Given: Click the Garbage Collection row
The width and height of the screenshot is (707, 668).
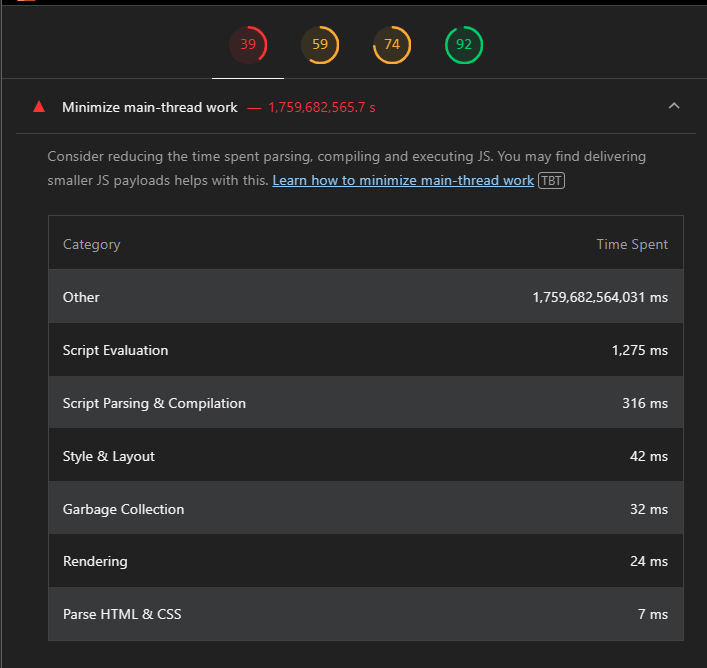Looking at the screenshot, I should pyautogui.click(x=365, y=509).
